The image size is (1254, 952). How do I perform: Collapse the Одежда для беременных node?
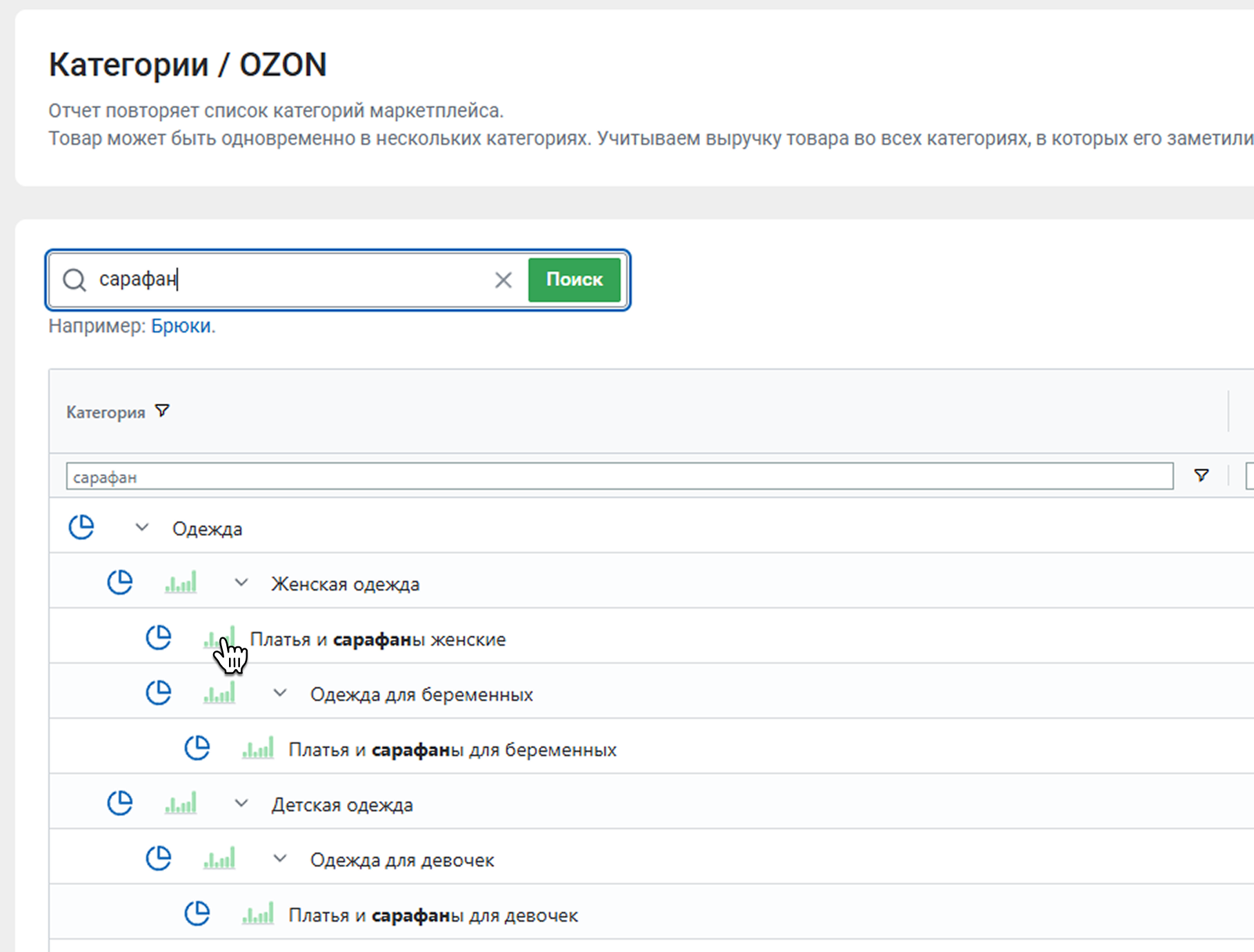(x=280, y=693)
